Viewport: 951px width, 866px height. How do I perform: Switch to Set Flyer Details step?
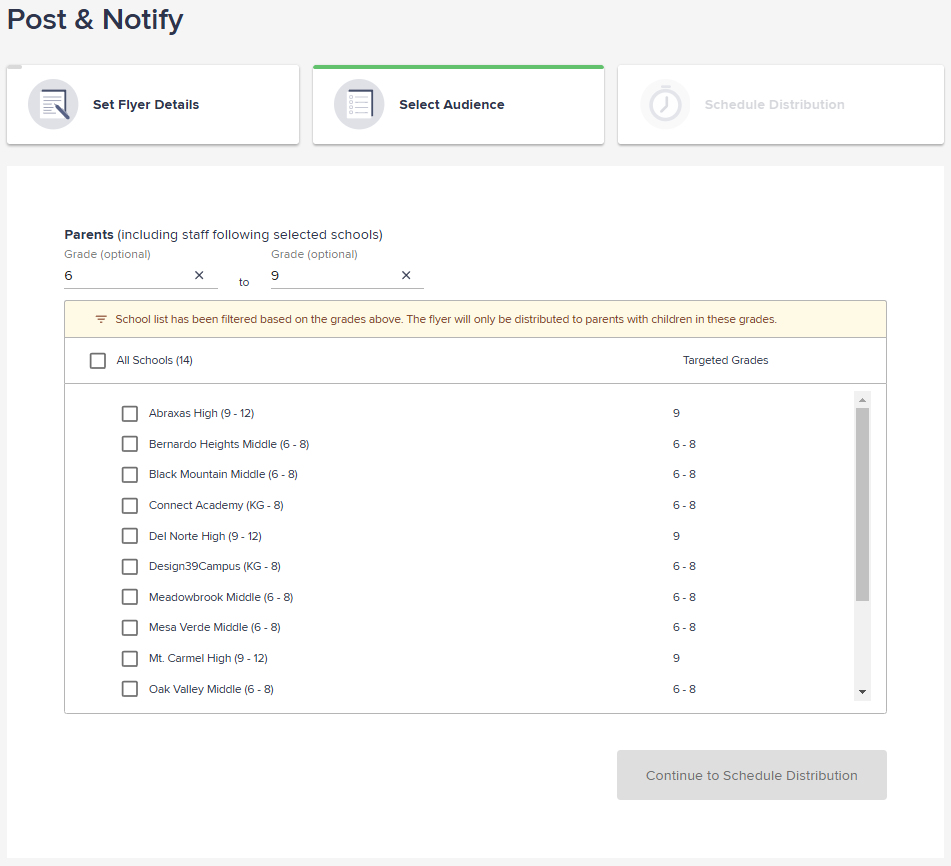pyautogui.click(x=153, y=105)
